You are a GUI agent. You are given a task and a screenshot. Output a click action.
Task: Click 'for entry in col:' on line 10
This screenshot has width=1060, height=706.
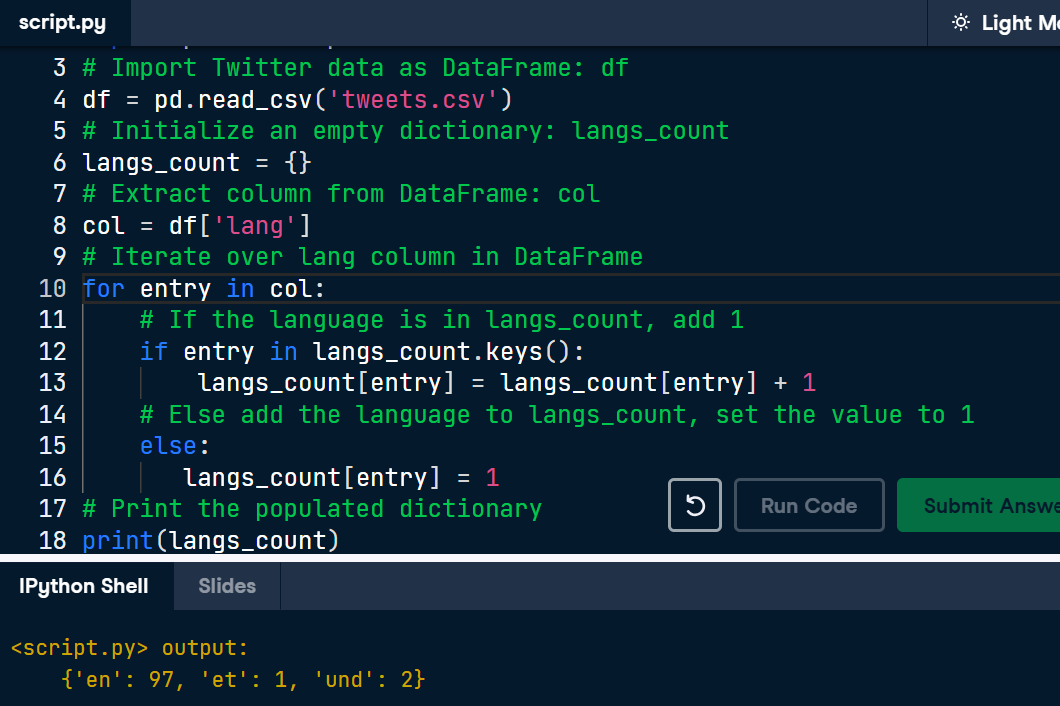click(204, 289)
